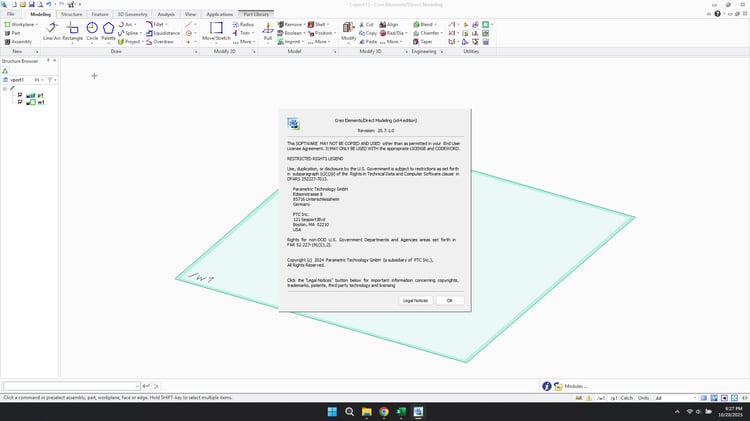
Task: Create a new Assembly
Action: [x=18, y=42]
